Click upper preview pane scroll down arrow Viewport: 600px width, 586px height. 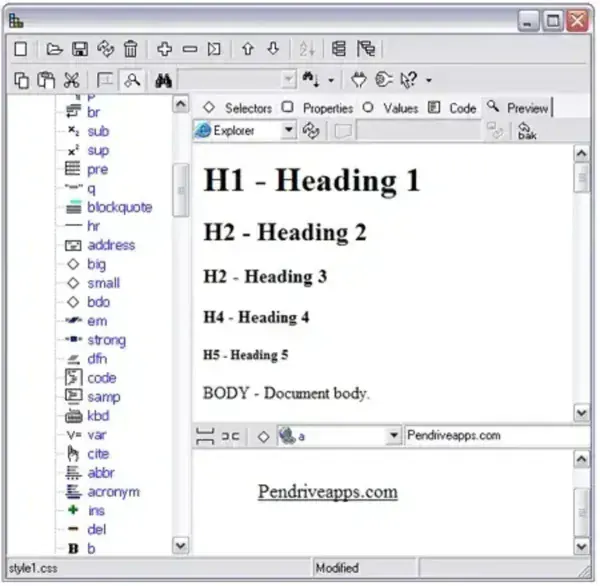(582, 413)
